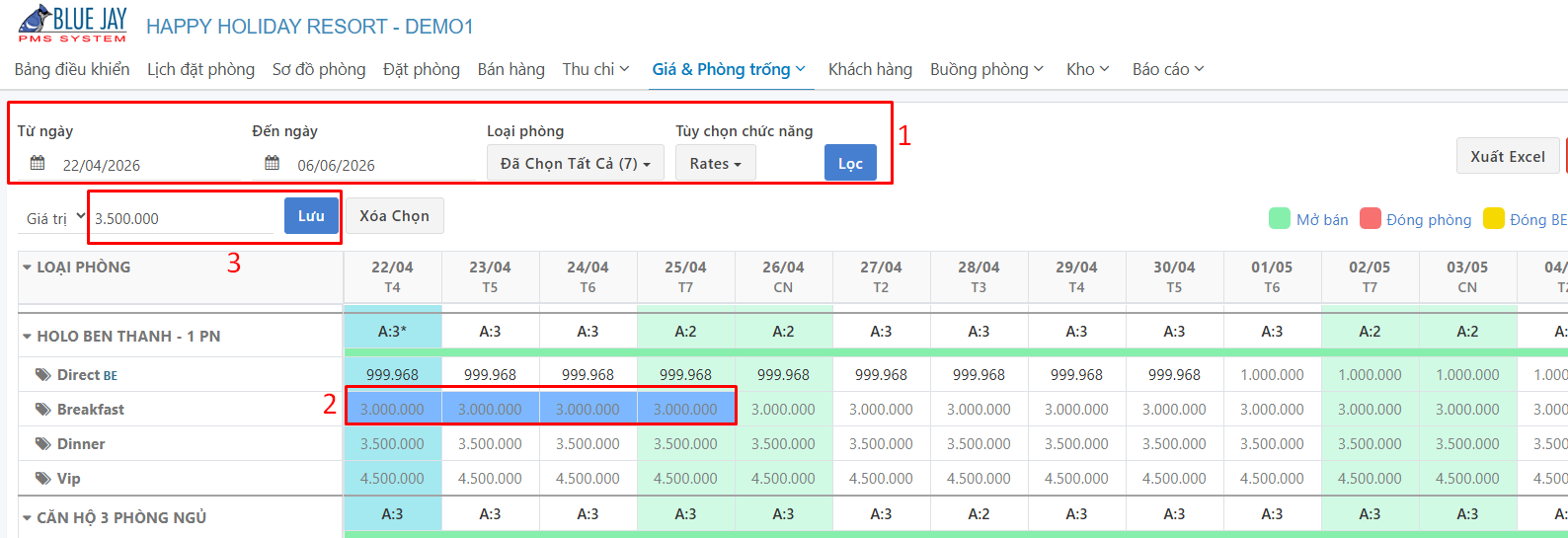1568x538 pixels.
Task: Select Vip rate cell for 03/05
Action: (1467, 478)
